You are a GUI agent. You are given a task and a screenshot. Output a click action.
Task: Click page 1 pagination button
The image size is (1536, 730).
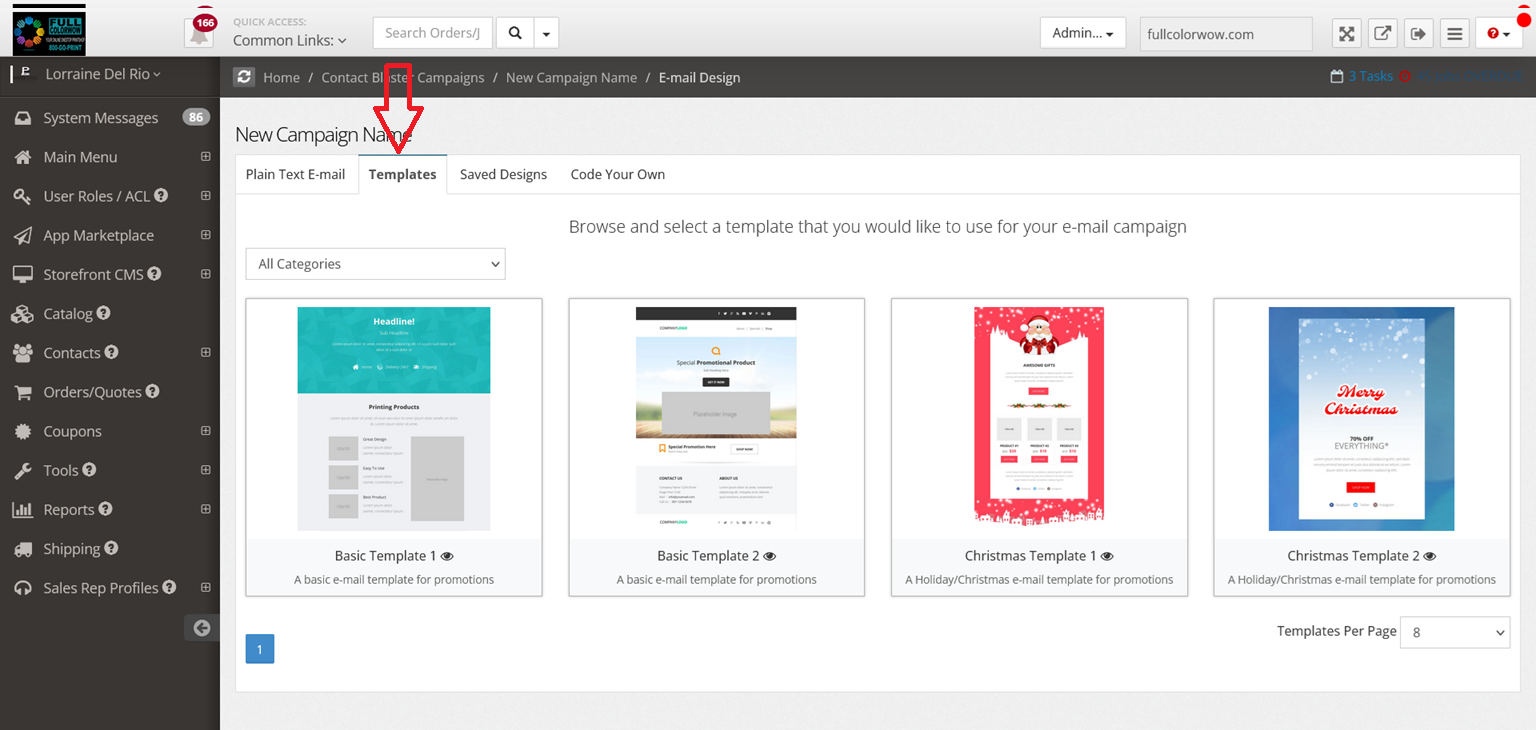tap(260, 649)
